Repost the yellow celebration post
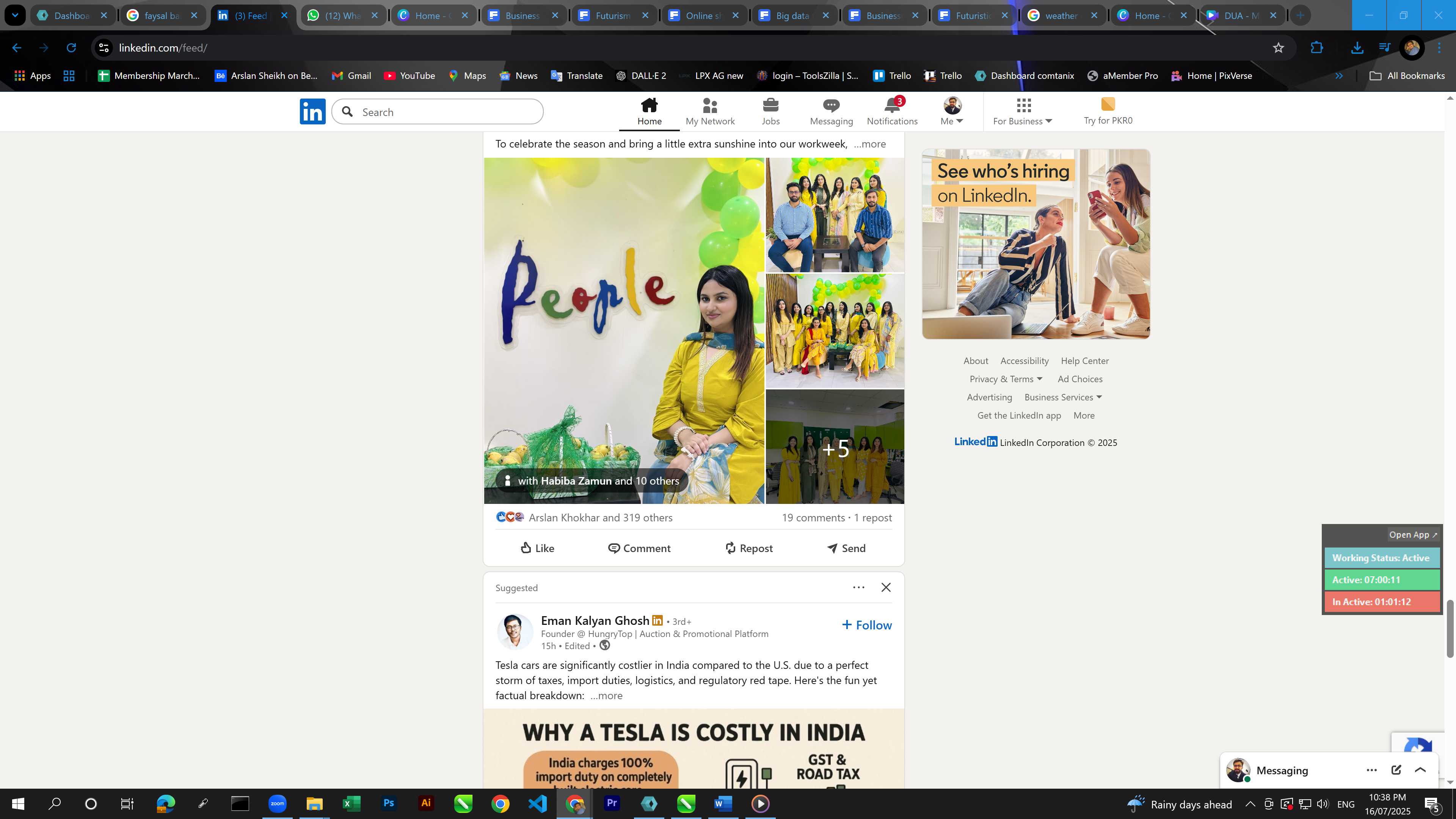 (748, 548)
